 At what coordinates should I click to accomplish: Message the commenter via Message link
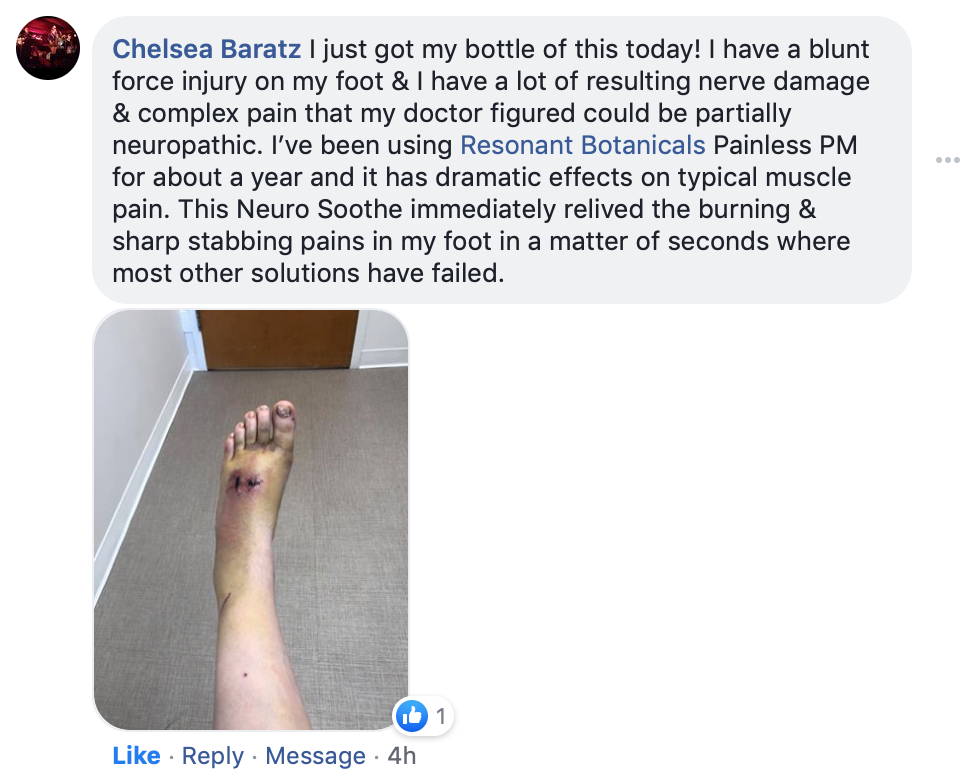pyautogui.click(x=315, y=755)
